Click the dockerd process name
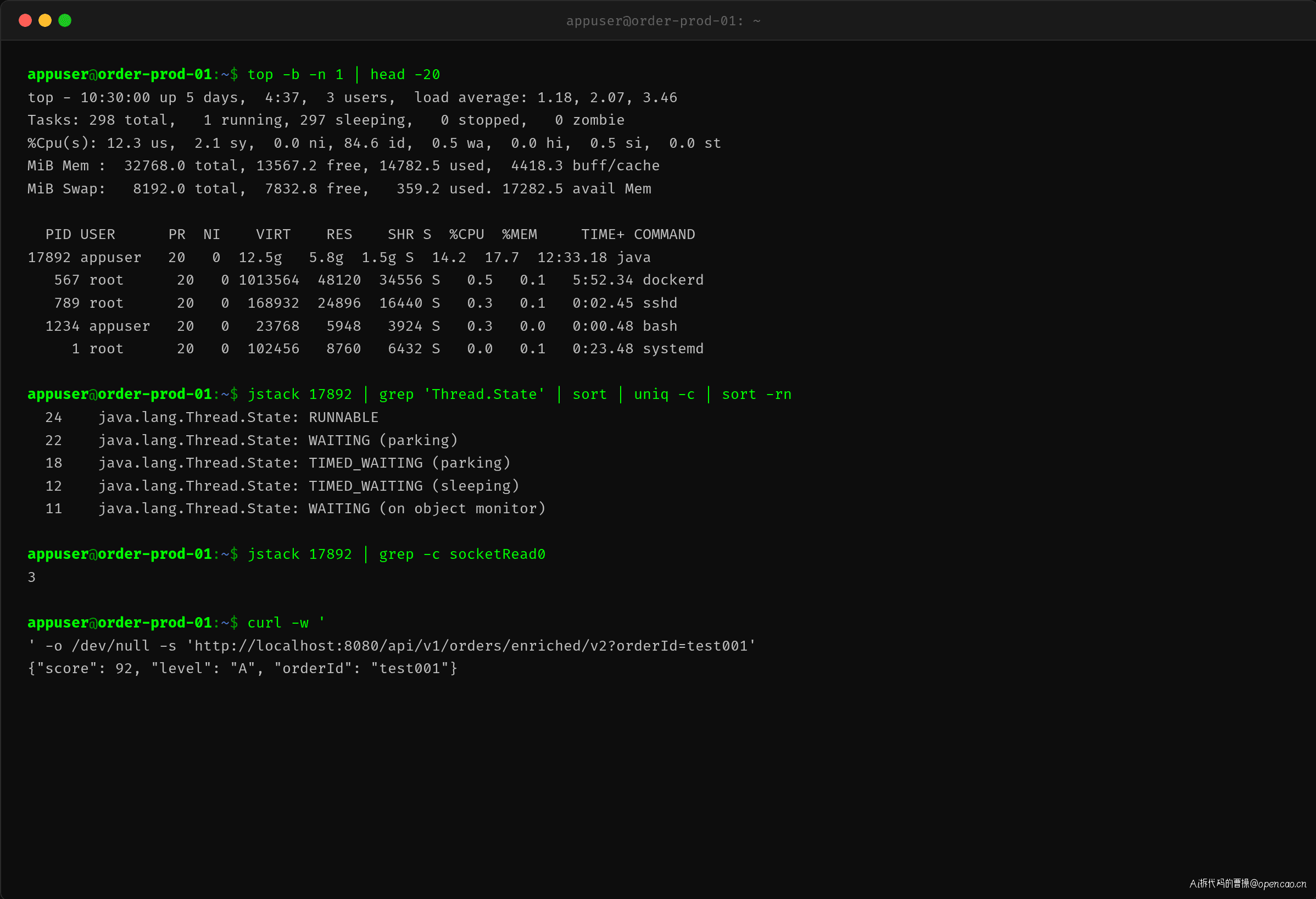Image resolution: width=1316 pixels, height=899 pixels. click(x=673, y=280)
